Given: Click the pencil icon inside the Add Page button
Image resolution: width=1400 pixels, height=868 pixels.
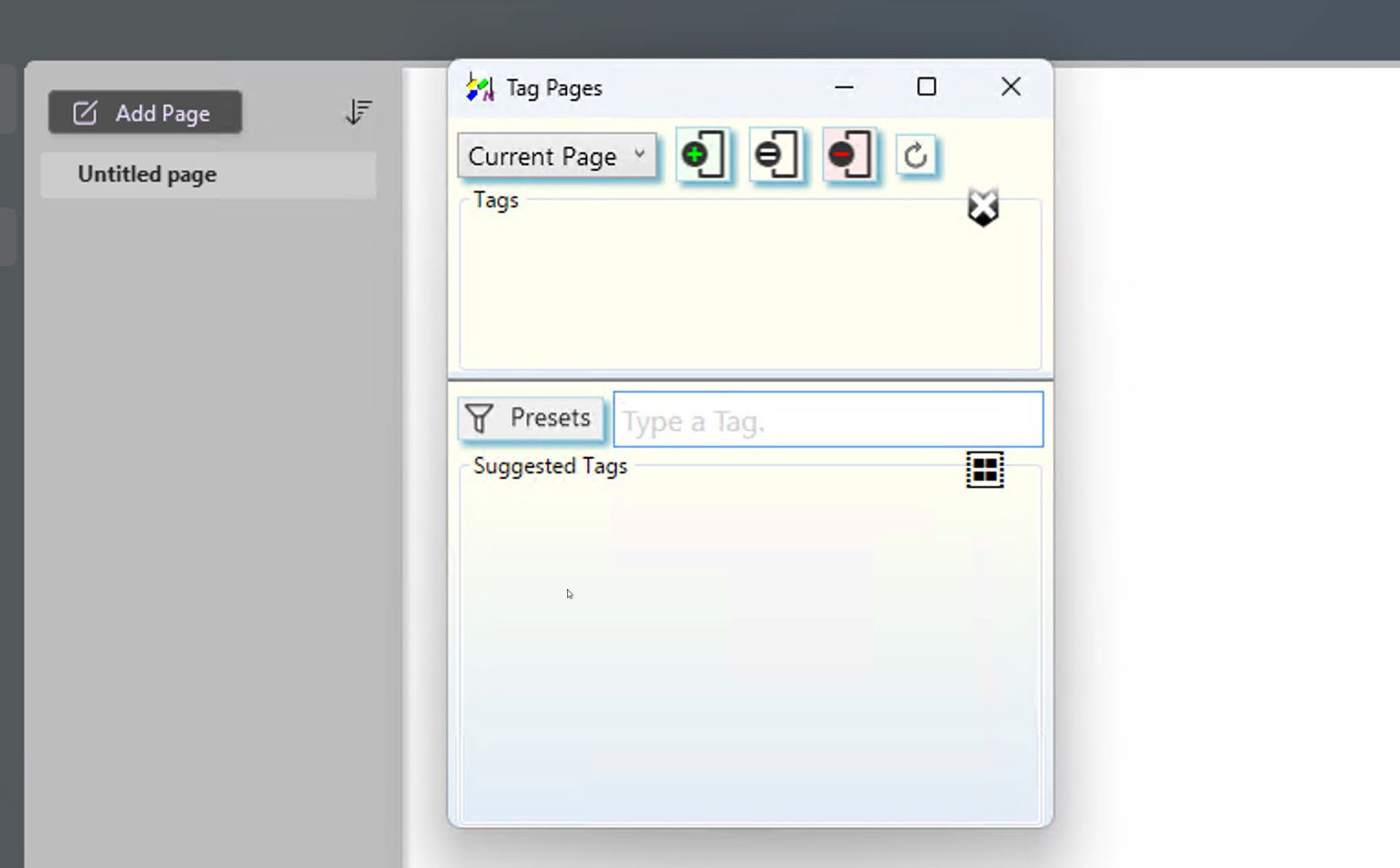Looking at the screenshot, I should tap(83, 112).
